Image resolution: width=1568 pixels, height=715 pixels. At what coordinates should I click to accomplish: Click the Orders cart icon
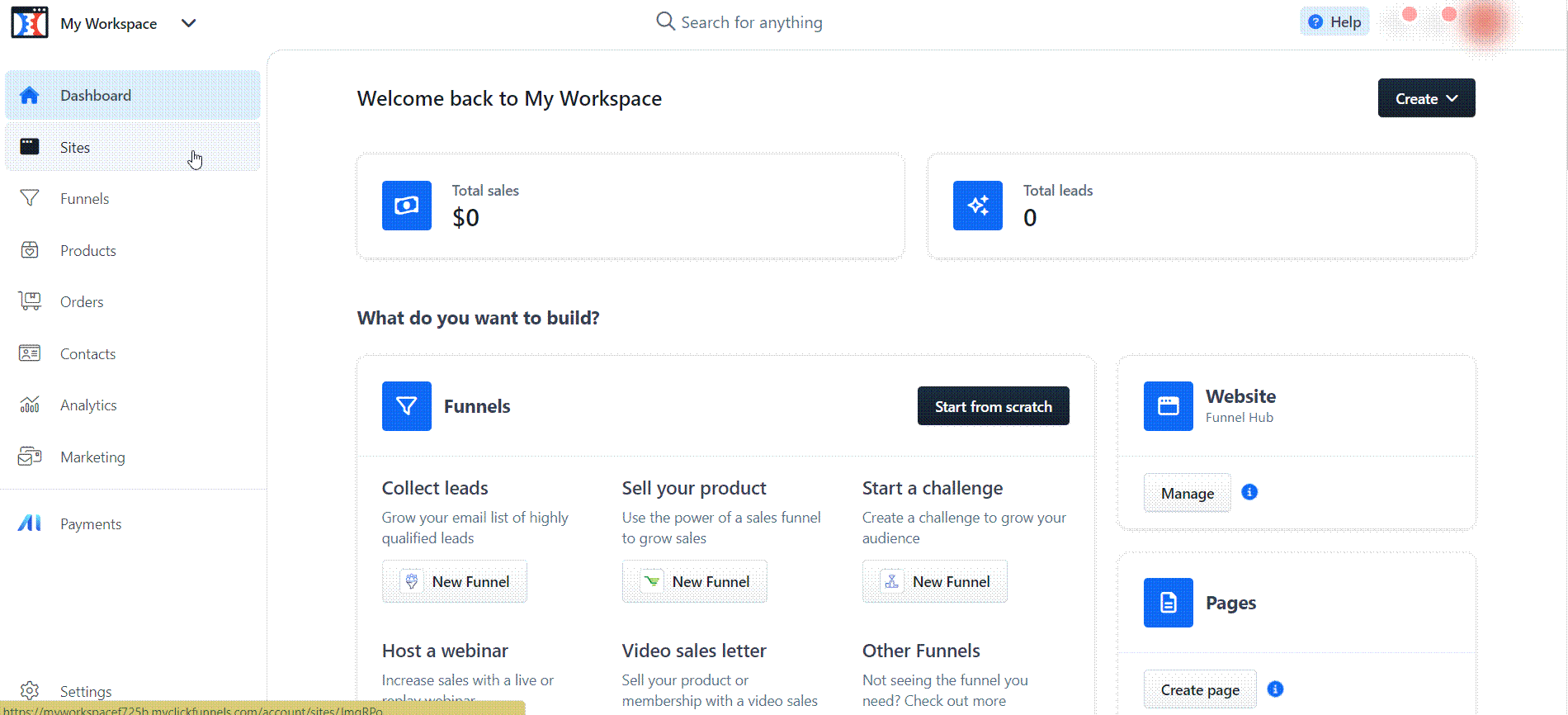[x=30, y=301]
